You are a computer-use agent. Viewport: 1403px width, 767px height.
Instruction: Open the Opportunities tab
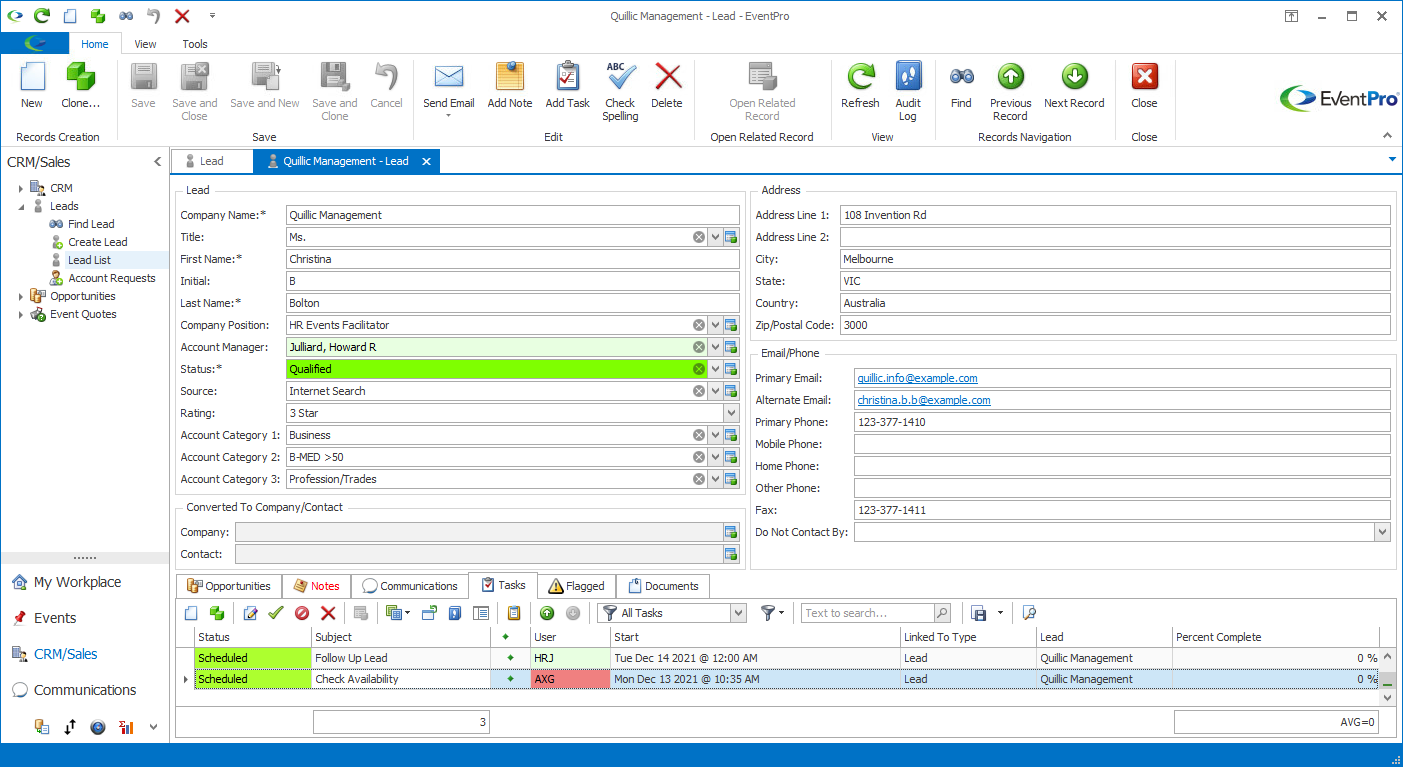tap(229, 586)
